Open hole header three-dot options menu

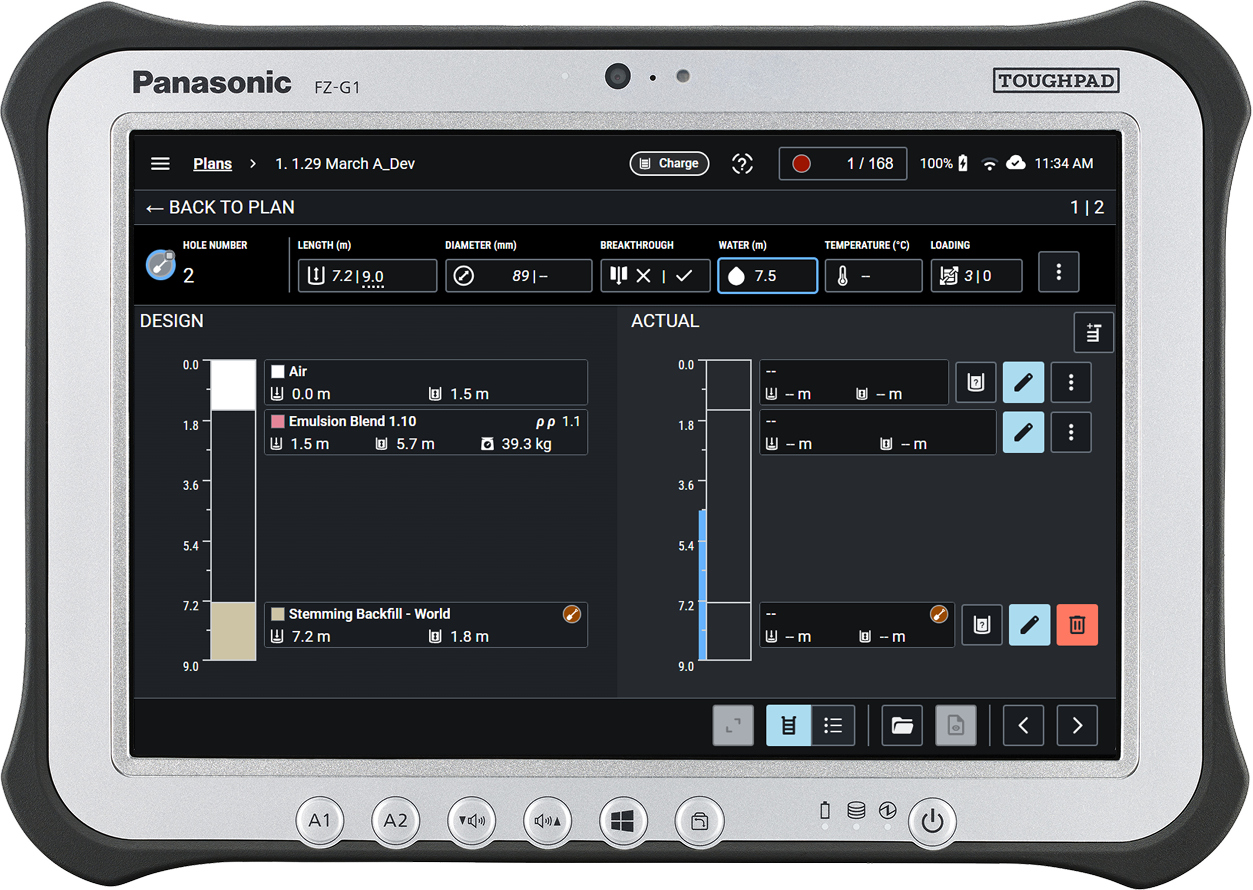click(1059, 272)
